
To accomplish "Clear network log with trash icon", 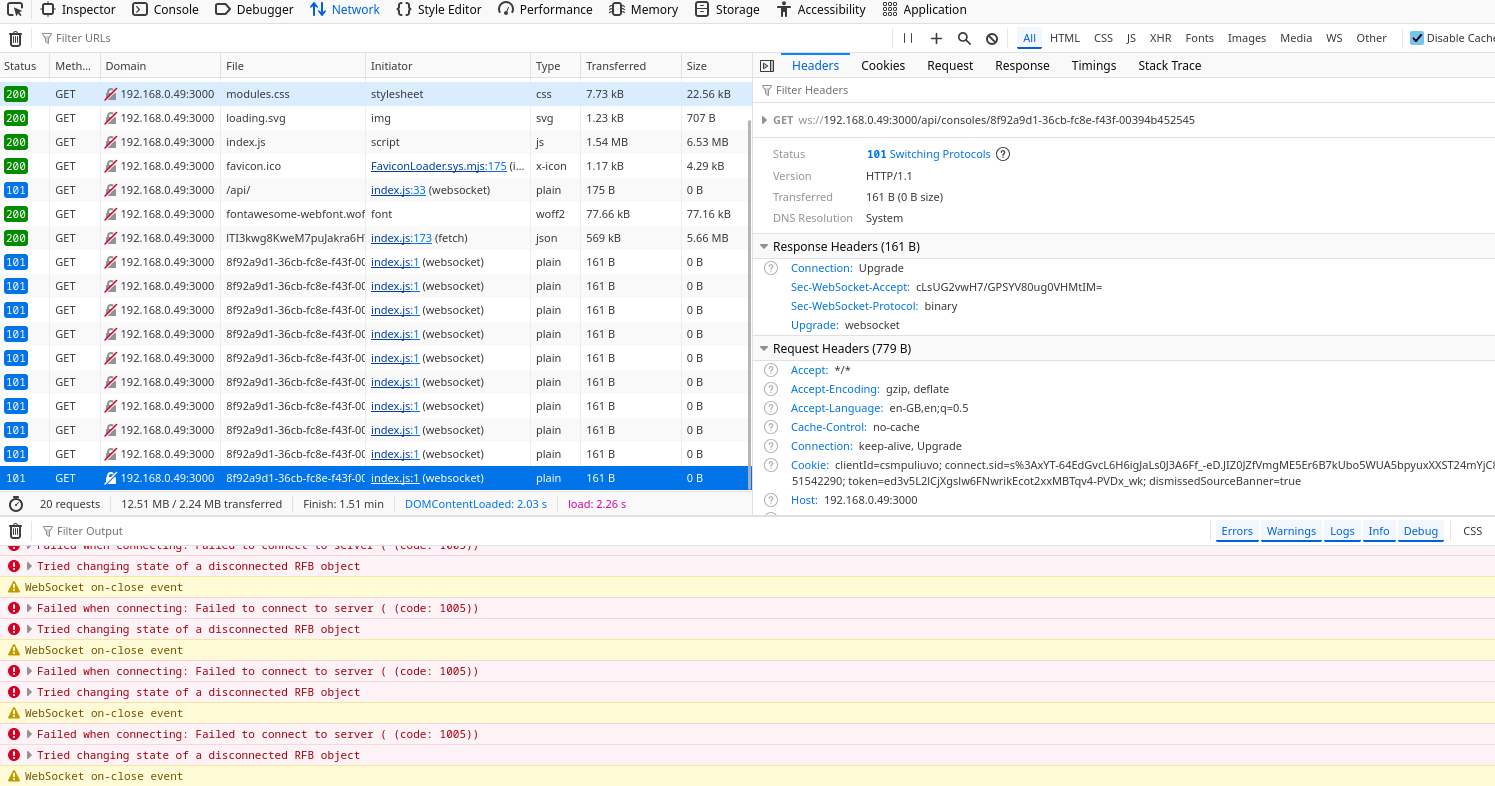I will tap(15, 38).
